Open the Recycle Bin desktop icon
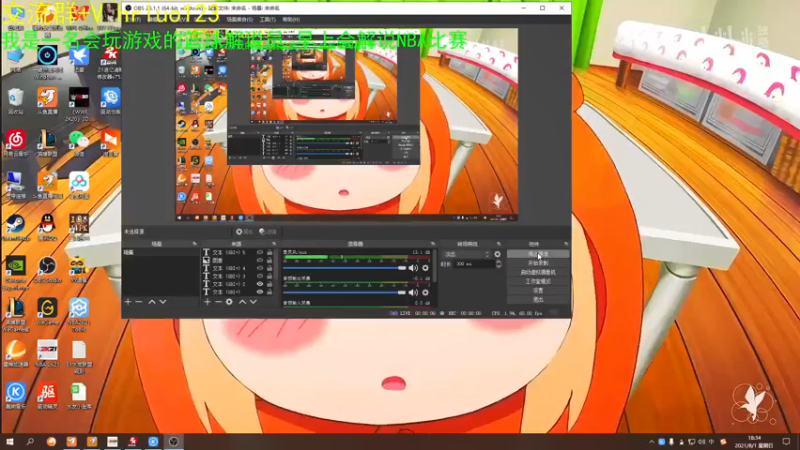The image size is (800, 450). 15,101
